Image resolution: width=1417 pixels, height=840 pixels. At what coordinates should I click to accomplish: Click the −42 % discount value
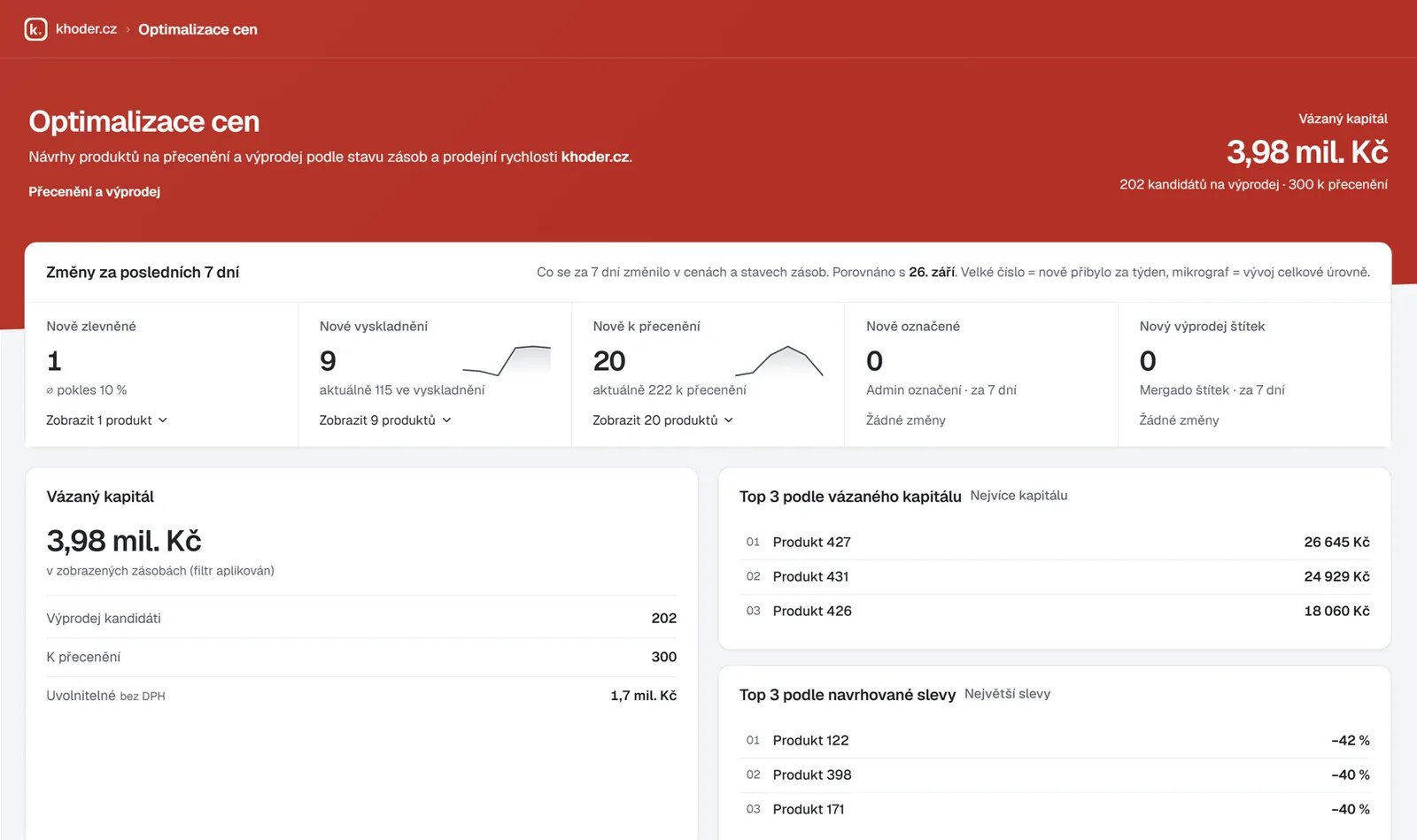pyautogui.click(x=1351, y=740)
